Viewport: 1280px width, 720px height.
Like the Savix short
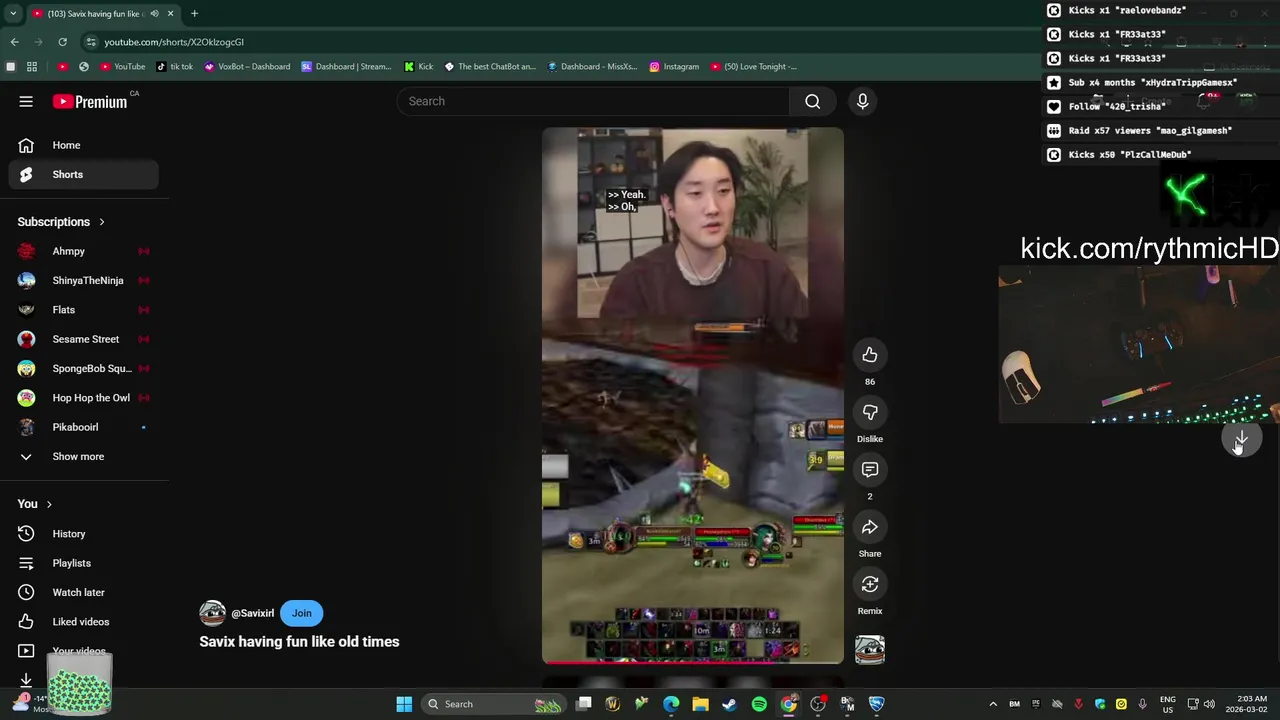(x=870, y=355)
